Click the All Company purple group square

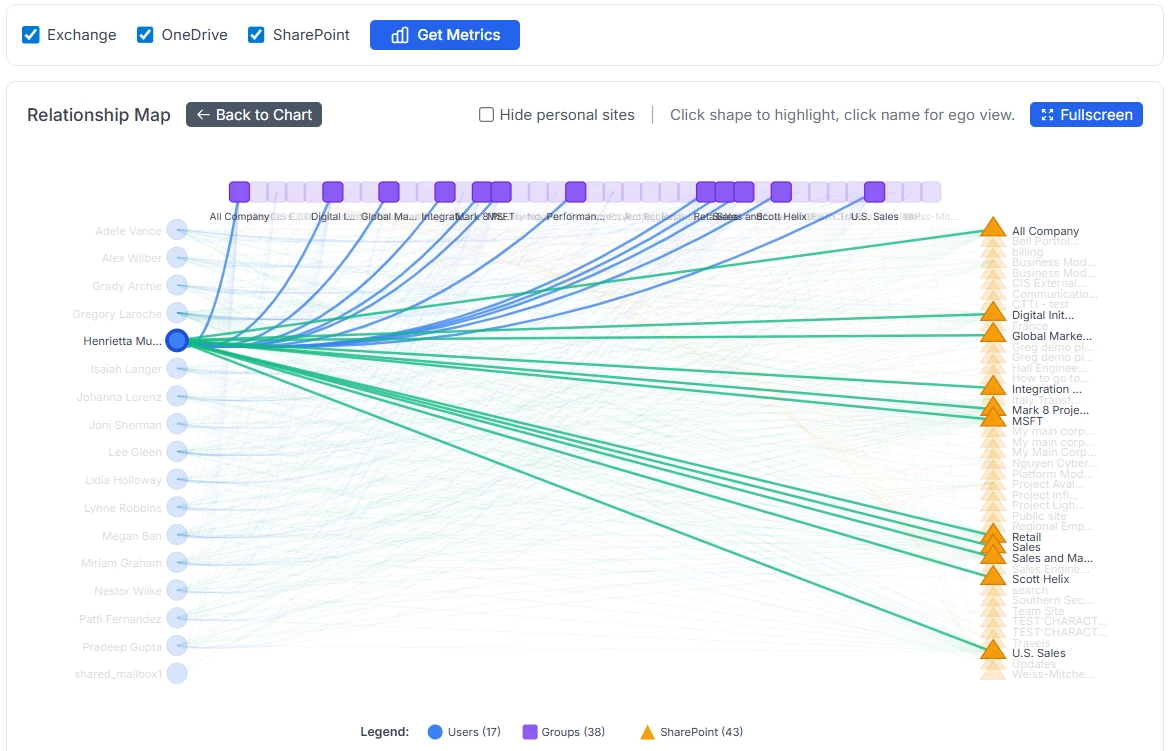tap(239, 192)
